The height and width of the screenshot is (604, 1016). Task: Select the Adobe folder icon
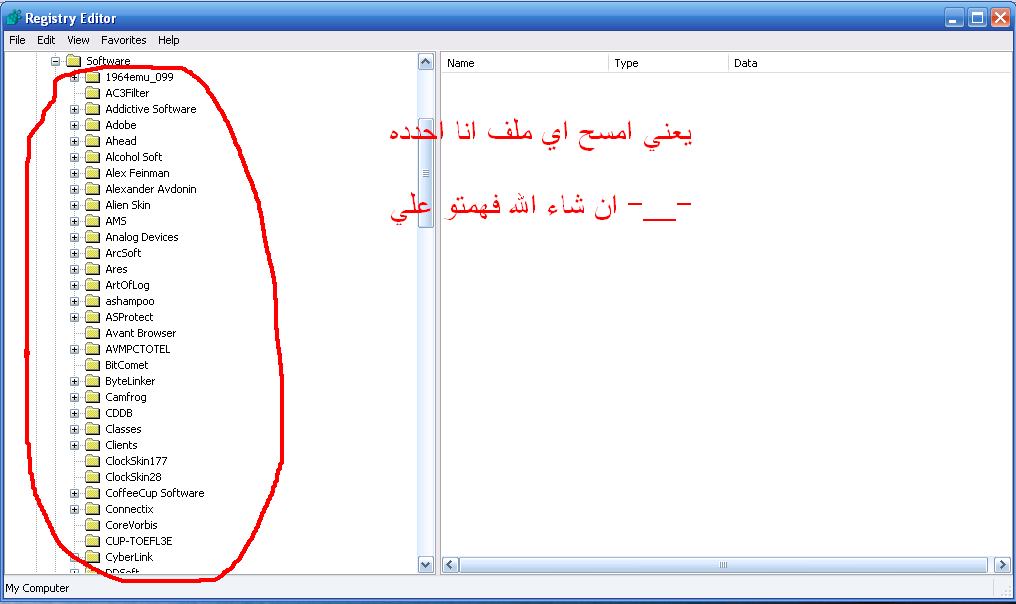pyautogui.click(x=93, y=125)
